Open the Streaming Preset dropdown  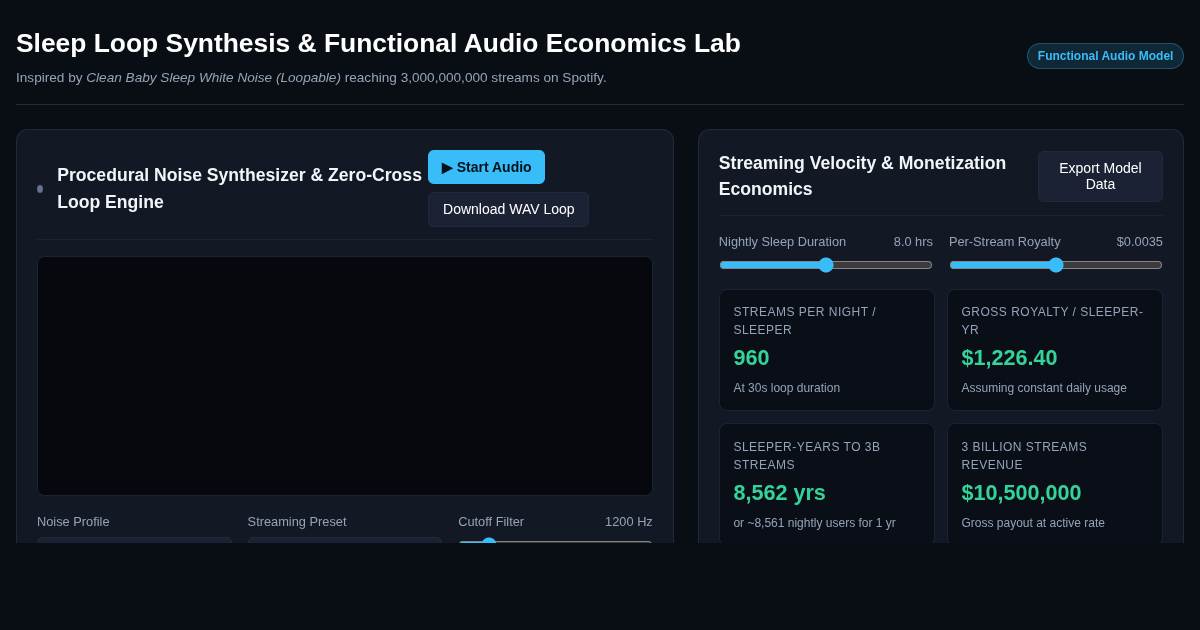[x=345, y=540]
